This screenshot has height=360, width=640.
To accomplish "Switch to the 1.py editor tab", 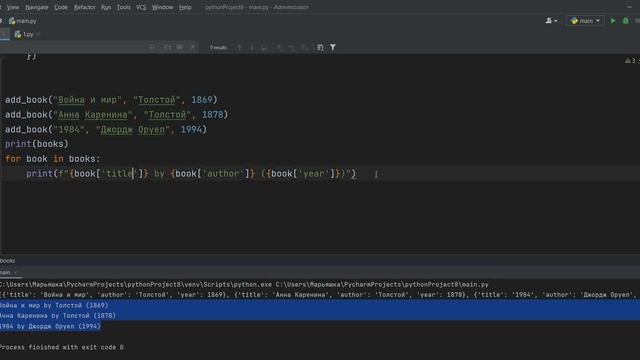I will (24, 34).
